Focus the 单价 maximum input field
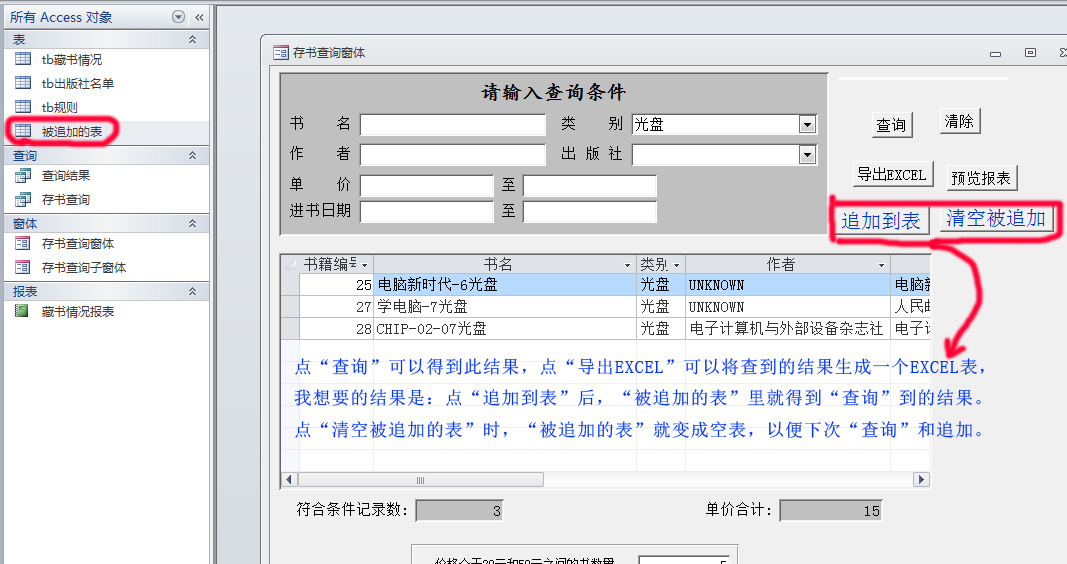The height and width of the screenshot is (564, 1067). pyautogui.click(x=590, y=186)
